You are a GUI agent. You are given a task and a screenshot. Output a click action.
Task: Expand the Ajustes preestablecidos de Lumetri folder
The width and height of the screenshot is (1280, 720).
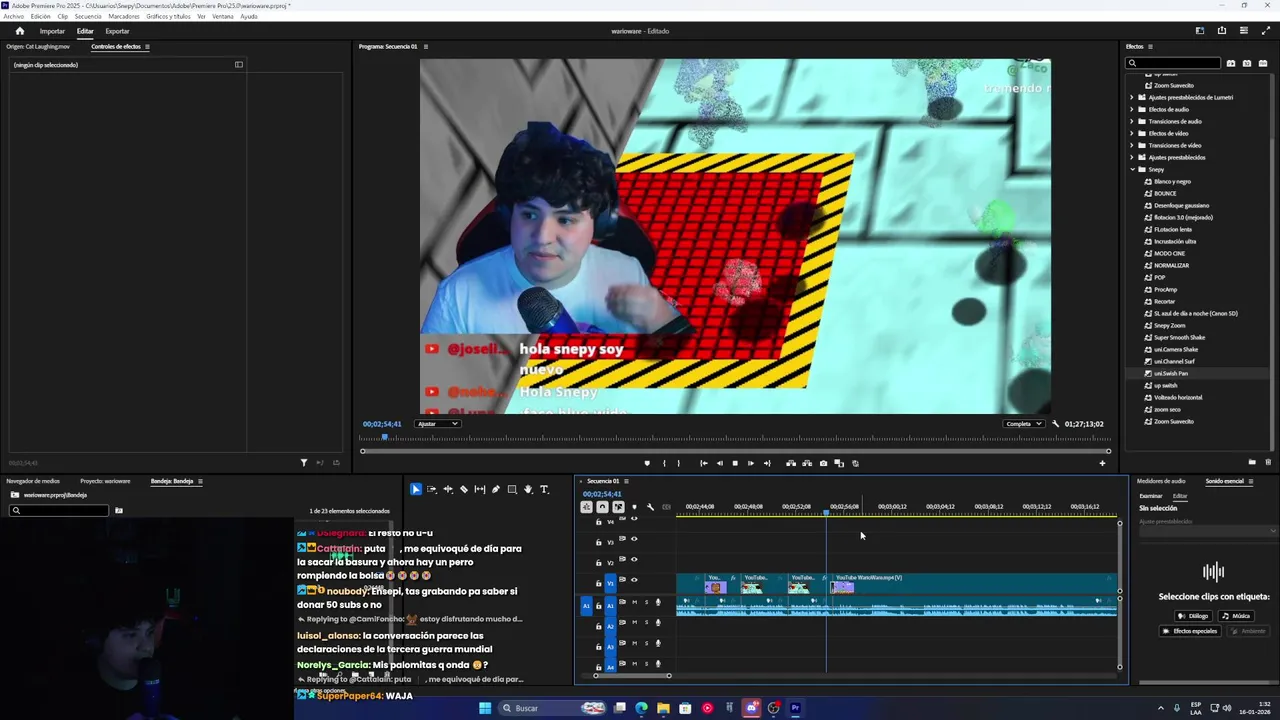point(1132,97)
